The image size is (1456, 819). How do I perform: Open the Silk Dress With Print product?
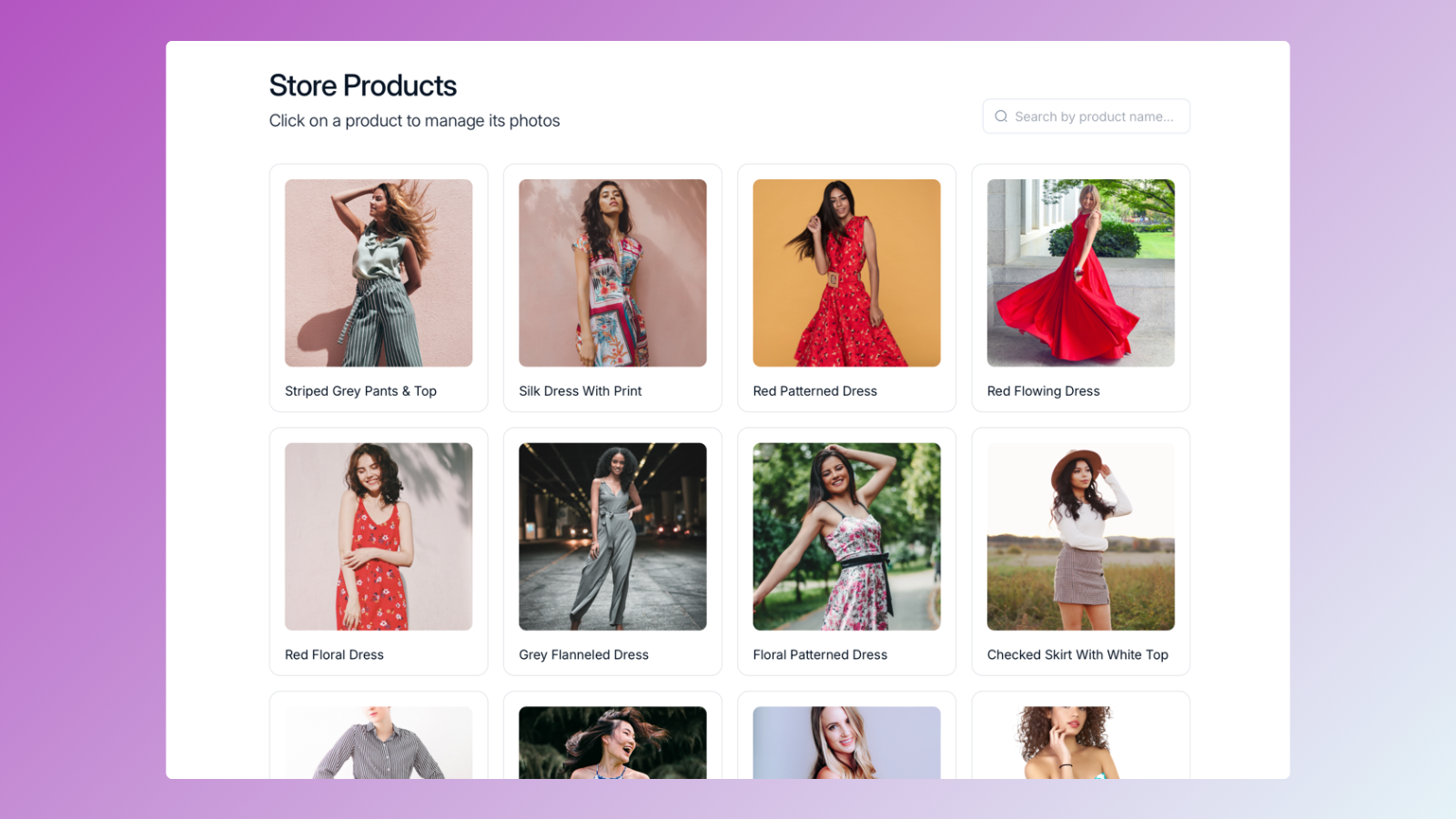coord(612,273)
